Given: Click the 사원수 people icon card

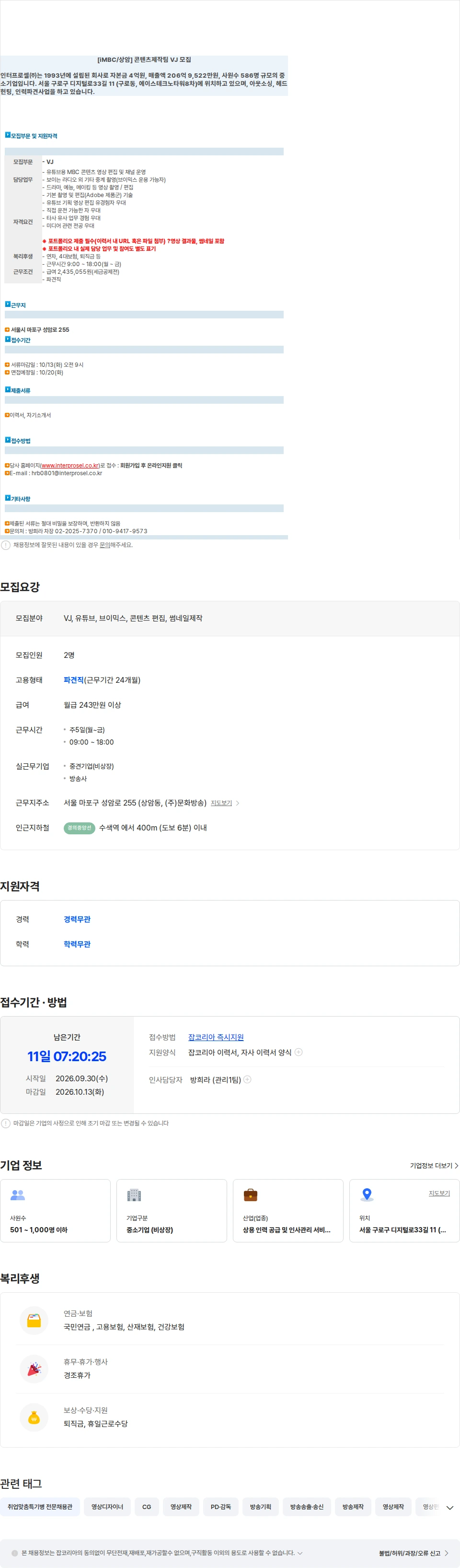Looking at the screenshot, I should tap(18, 1195).
